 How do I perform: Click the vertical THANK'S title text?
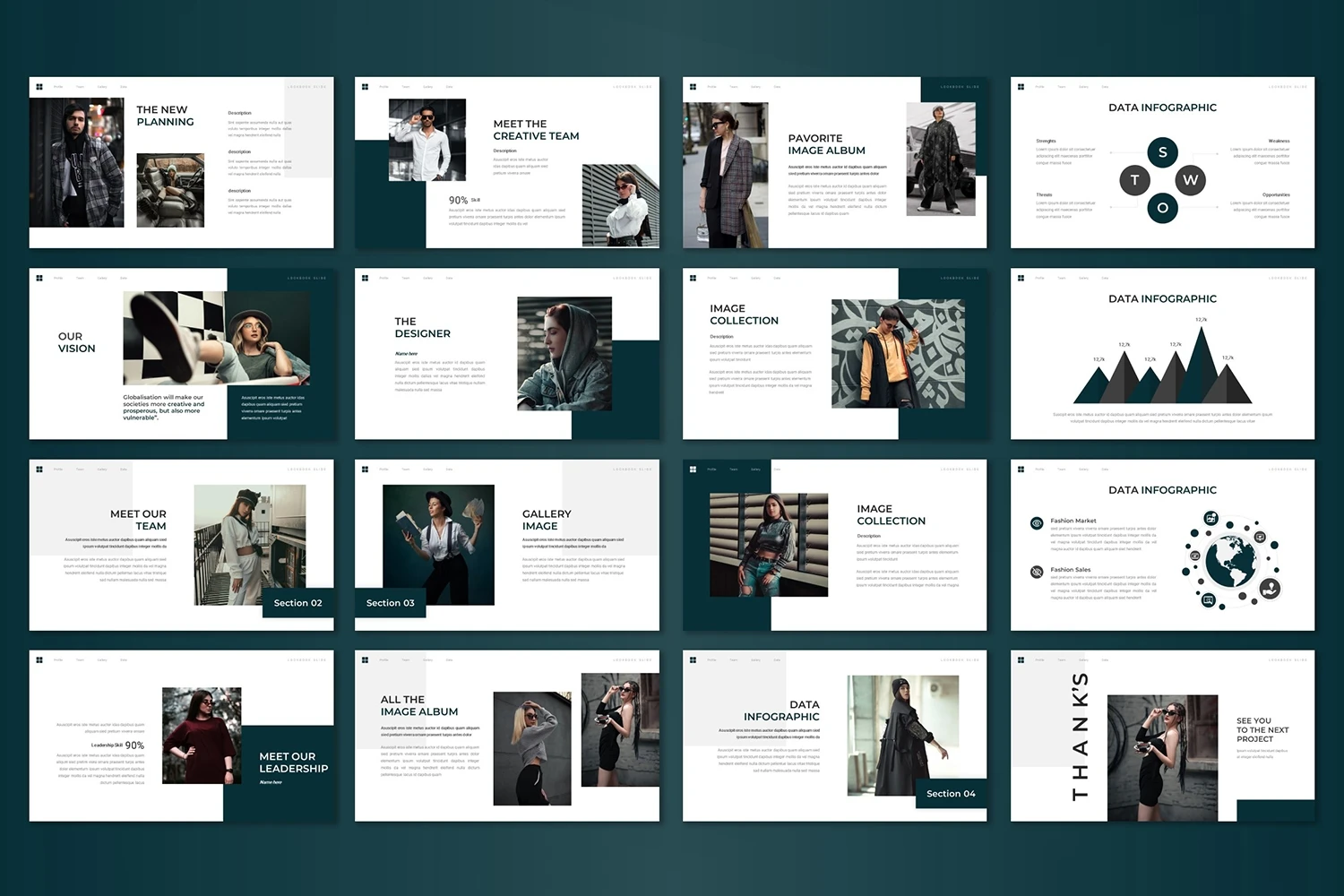[x=1081, y=736]
